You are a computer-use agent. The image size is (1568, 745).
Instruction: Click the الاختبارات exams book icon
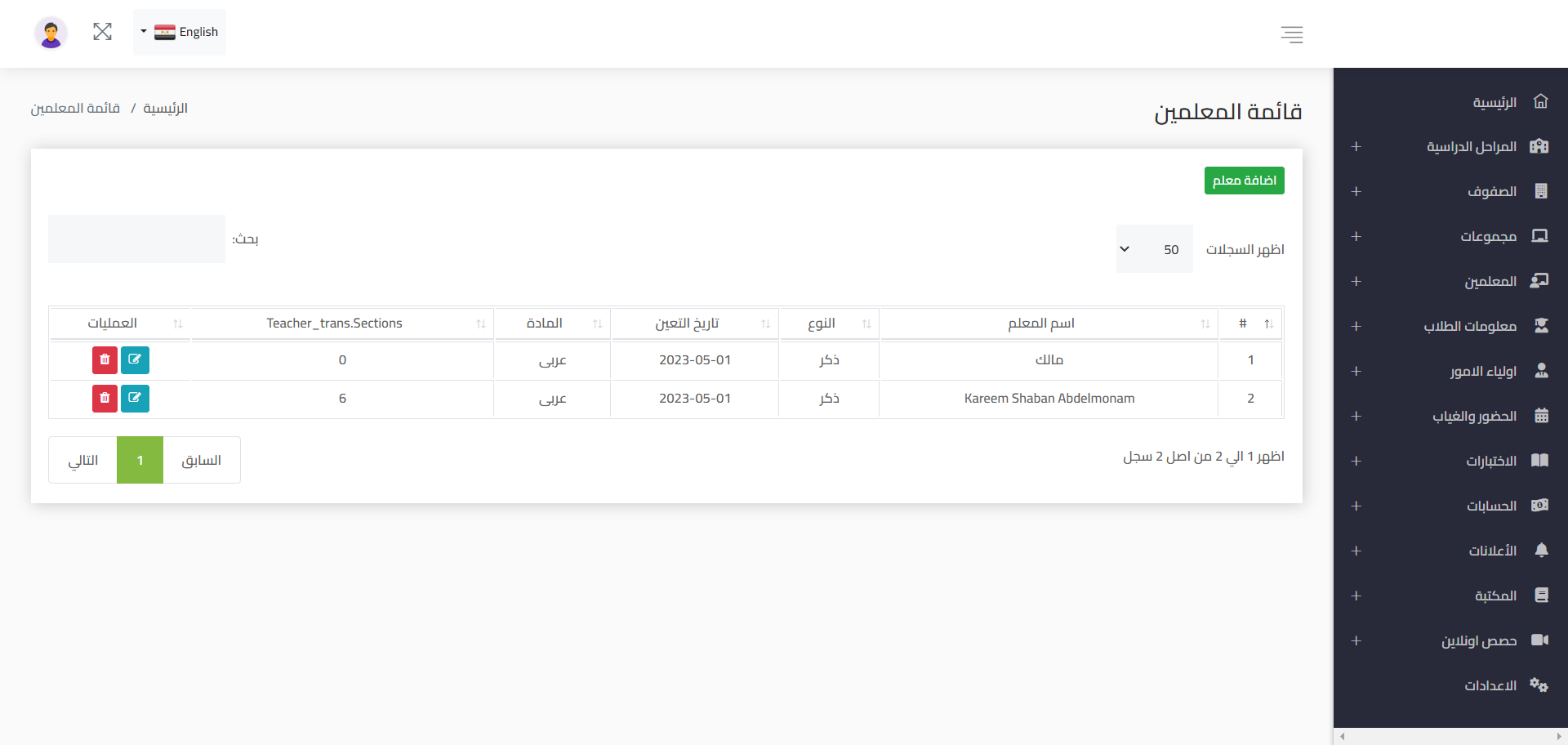1541,460
